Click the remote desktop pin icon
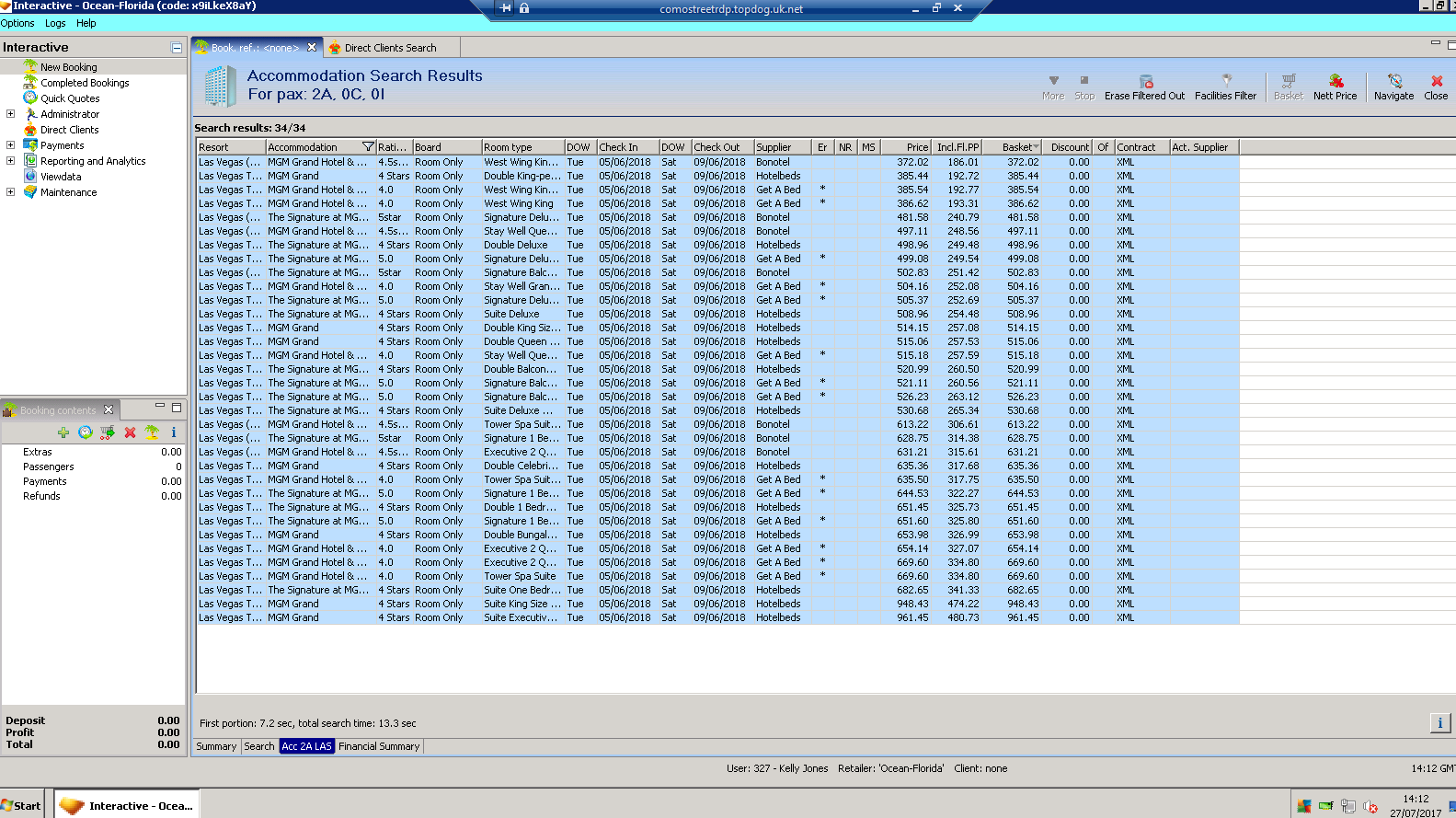The width and height of the screenshot is (1456, 818). [x=506, y=8]
